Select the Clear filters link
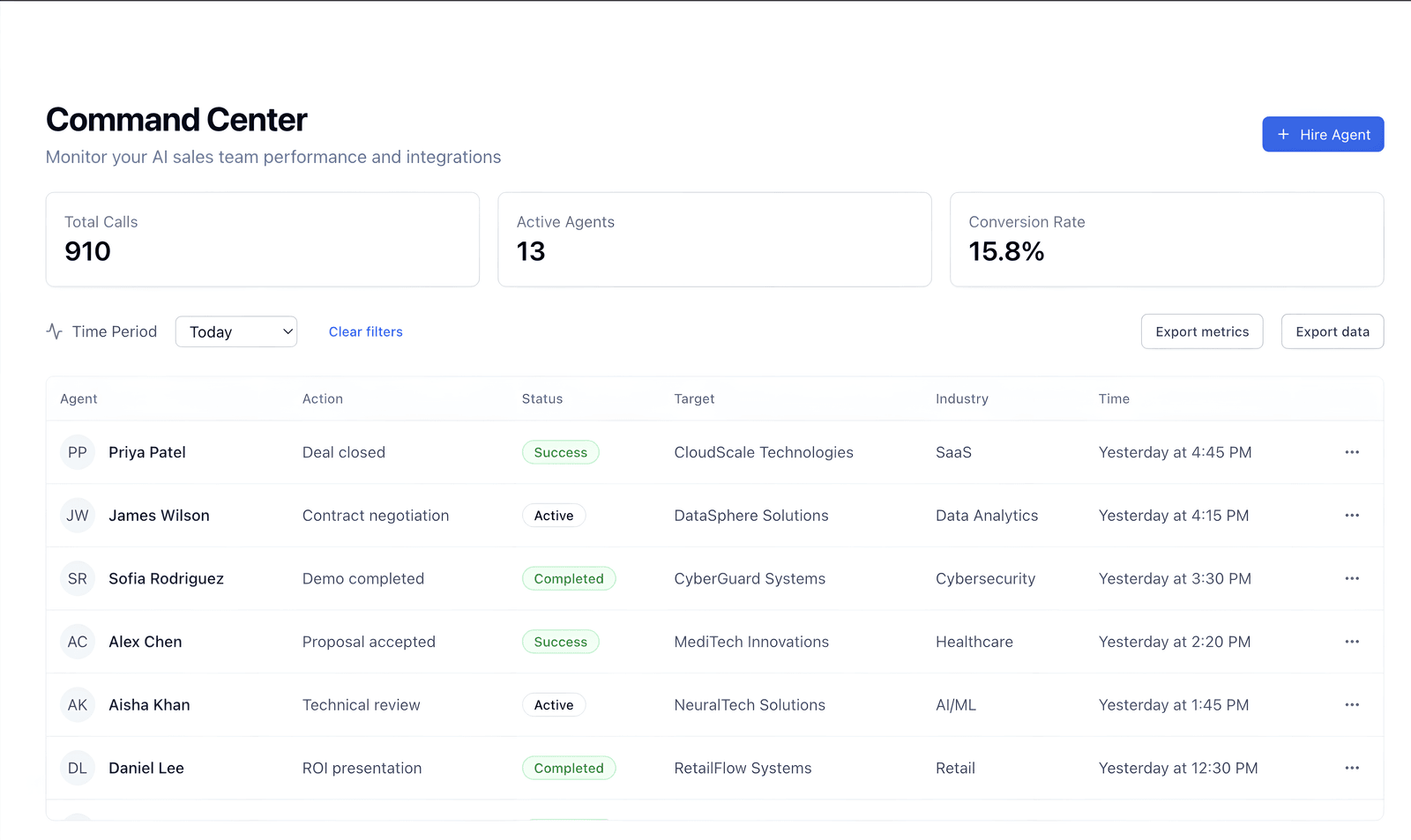 coord(365,331)
